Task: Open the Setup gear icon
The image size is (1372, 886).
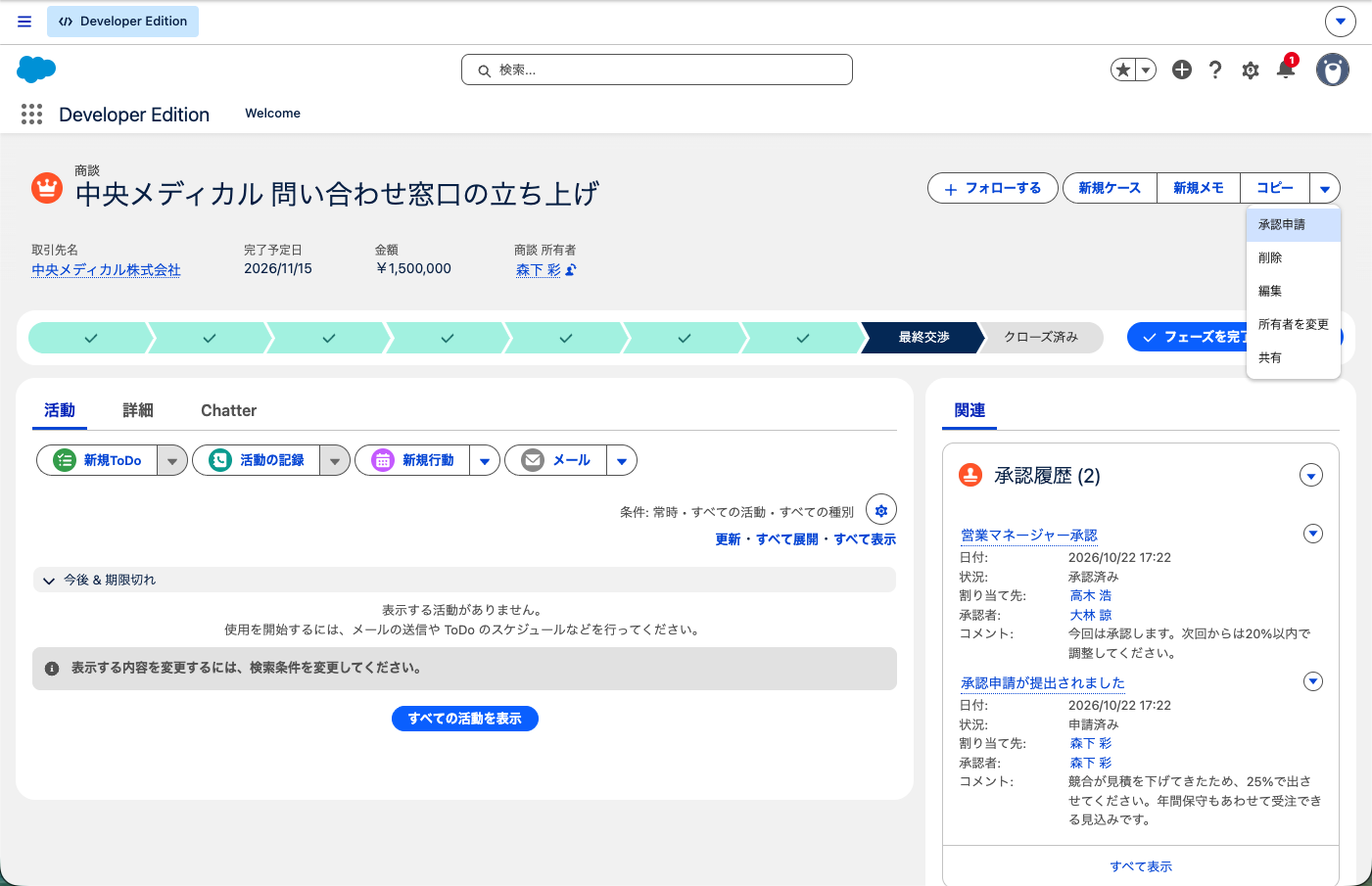Action: pyautogui.click(x=1251, y=70)
